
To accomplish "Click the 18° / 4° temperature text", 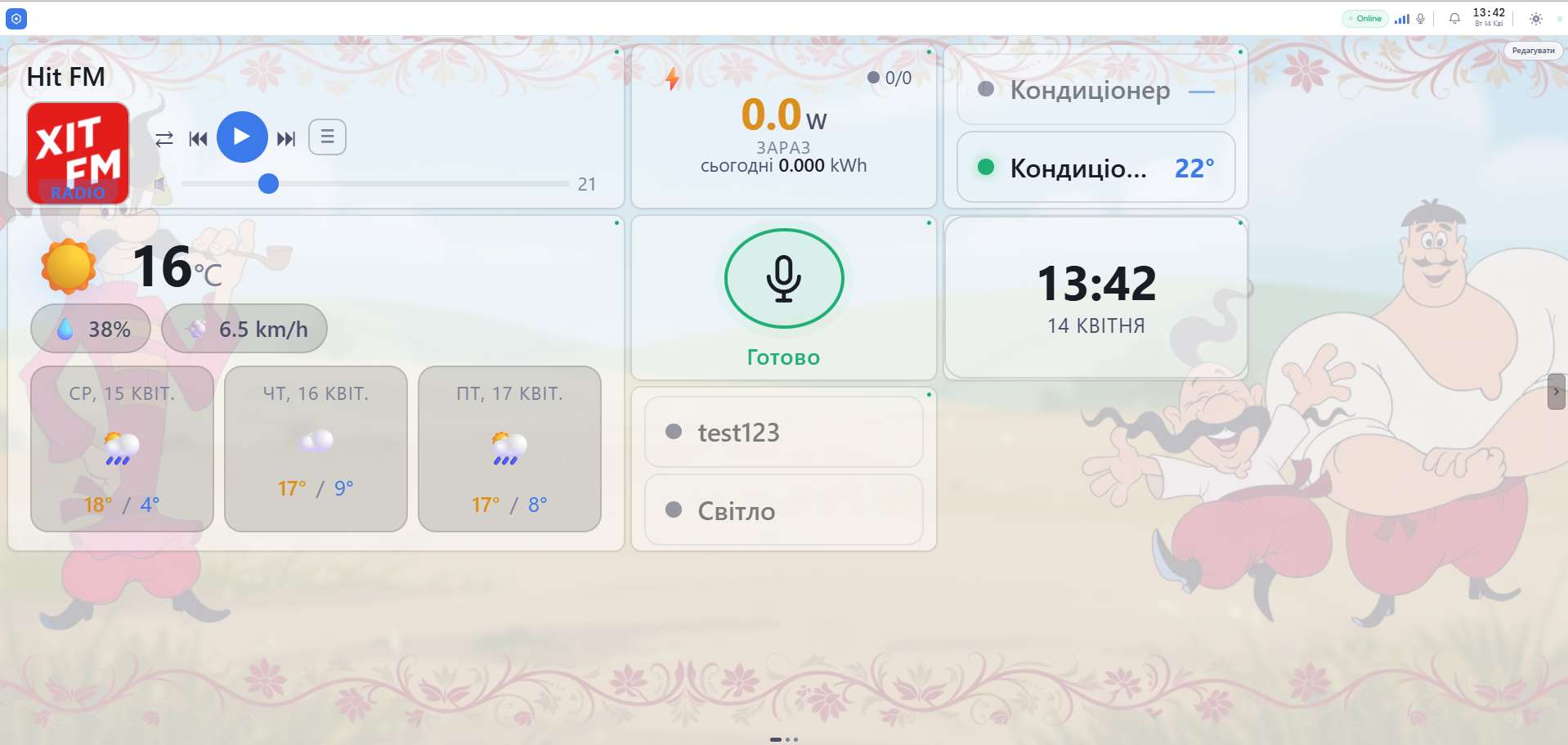I will click(122, 505).
